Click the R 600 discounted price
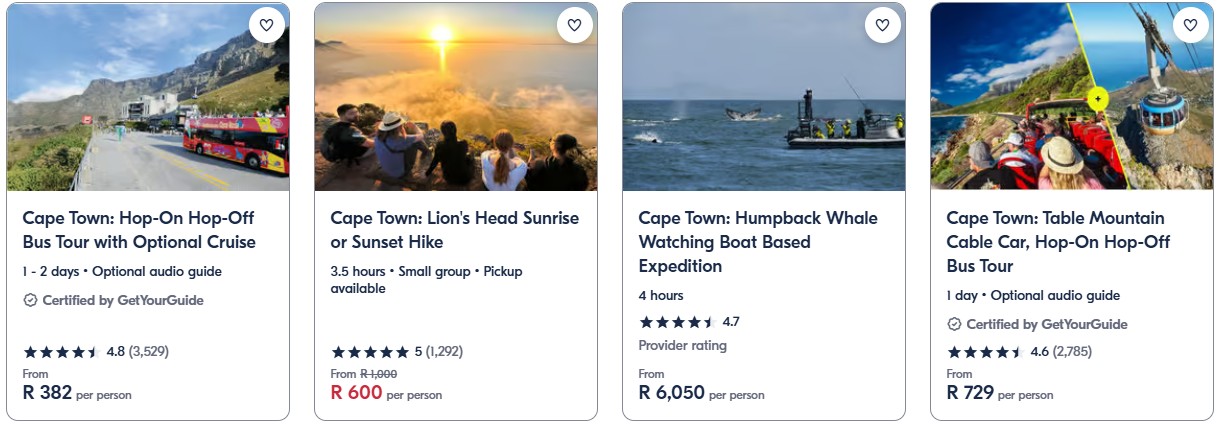The height and width of the screenshot is (425, 1217). pos(357,393)
